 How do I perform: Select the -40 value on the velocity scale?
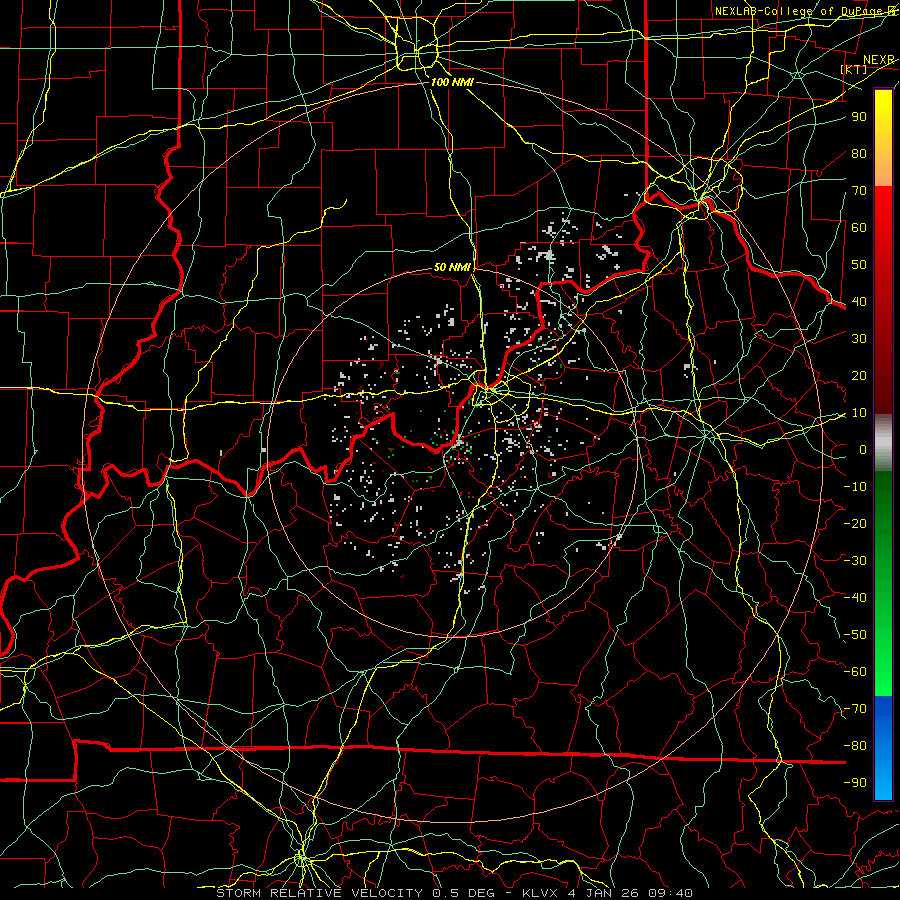pos(855,598)
